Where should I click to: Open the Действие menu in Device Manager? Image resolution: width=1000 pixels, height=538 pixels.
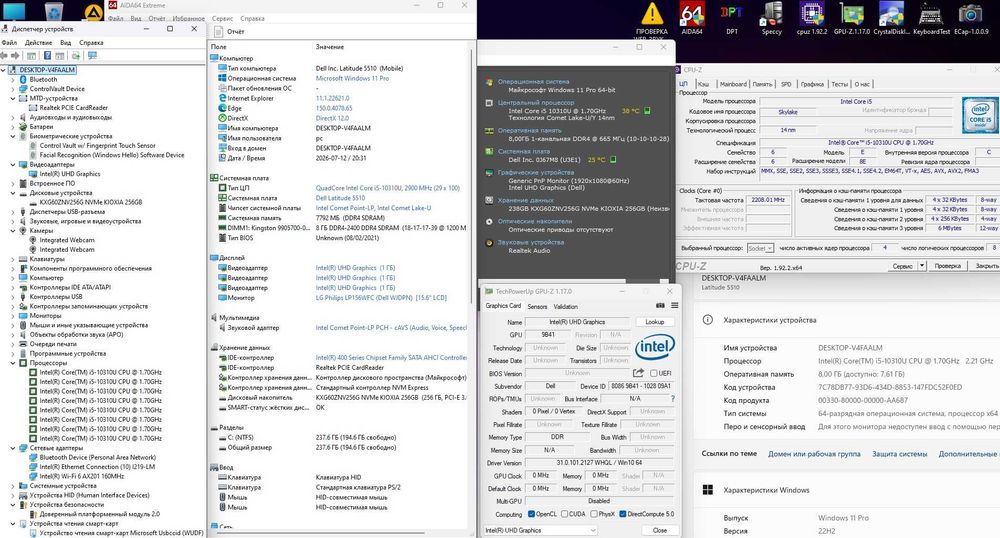point(38,43)
